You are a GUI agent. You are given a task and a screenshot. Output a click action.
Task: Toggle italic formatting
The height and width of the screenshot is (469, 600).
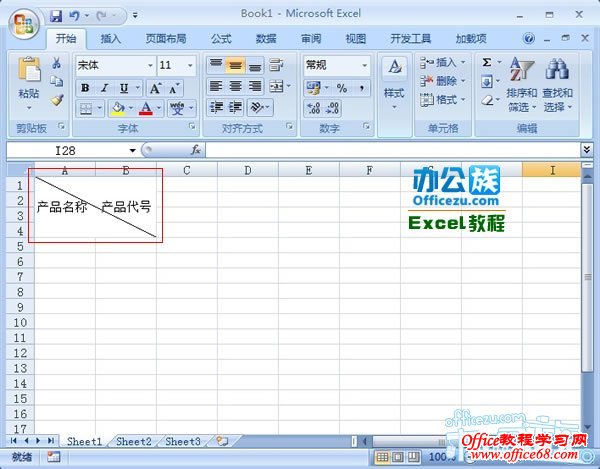click(x=104, y=88)
